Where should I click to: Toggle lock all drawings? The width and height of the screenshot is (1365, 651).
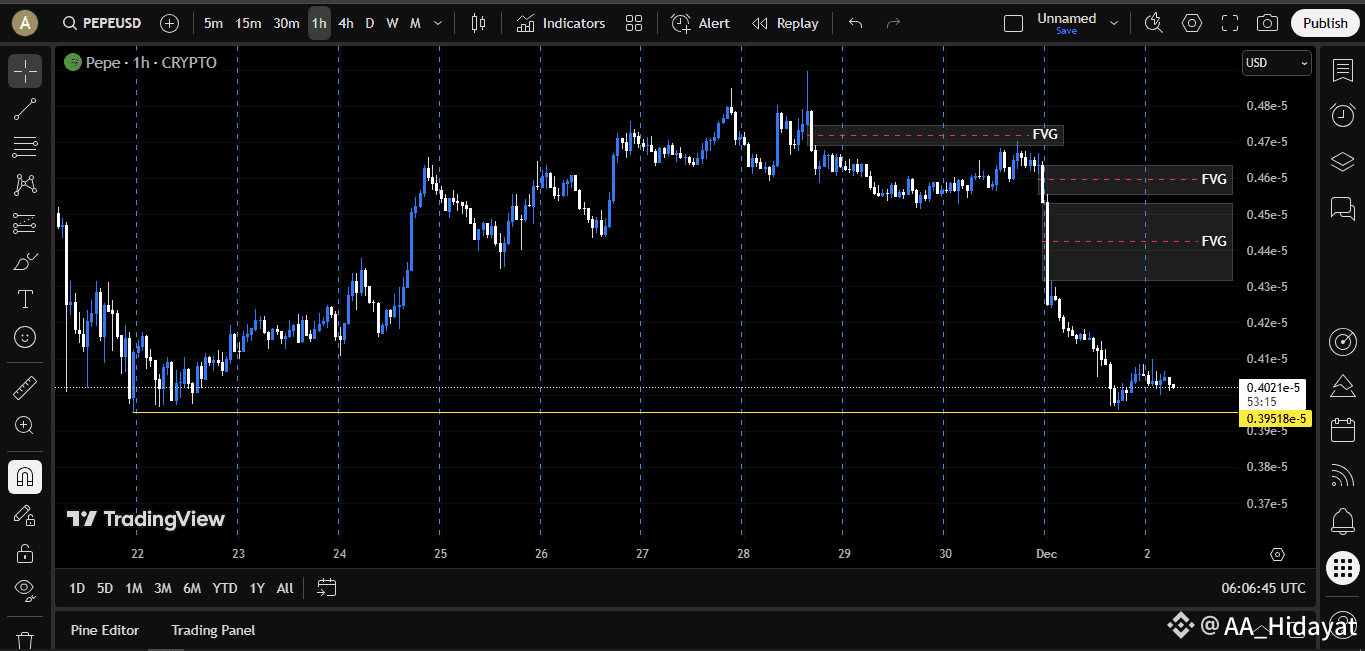[25, 552]
